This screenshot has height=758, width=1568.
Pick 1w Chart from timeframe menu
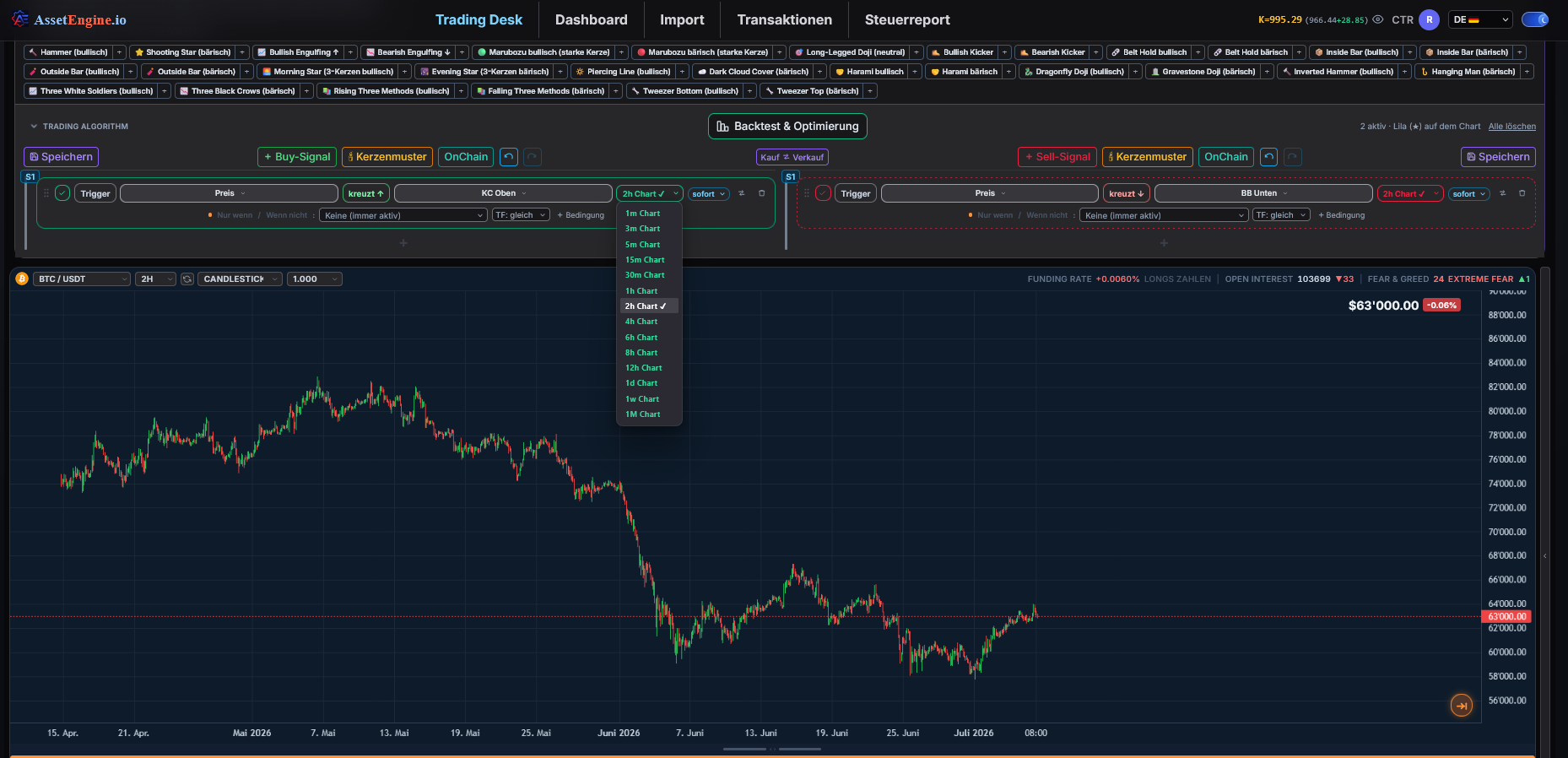point(649,399)
